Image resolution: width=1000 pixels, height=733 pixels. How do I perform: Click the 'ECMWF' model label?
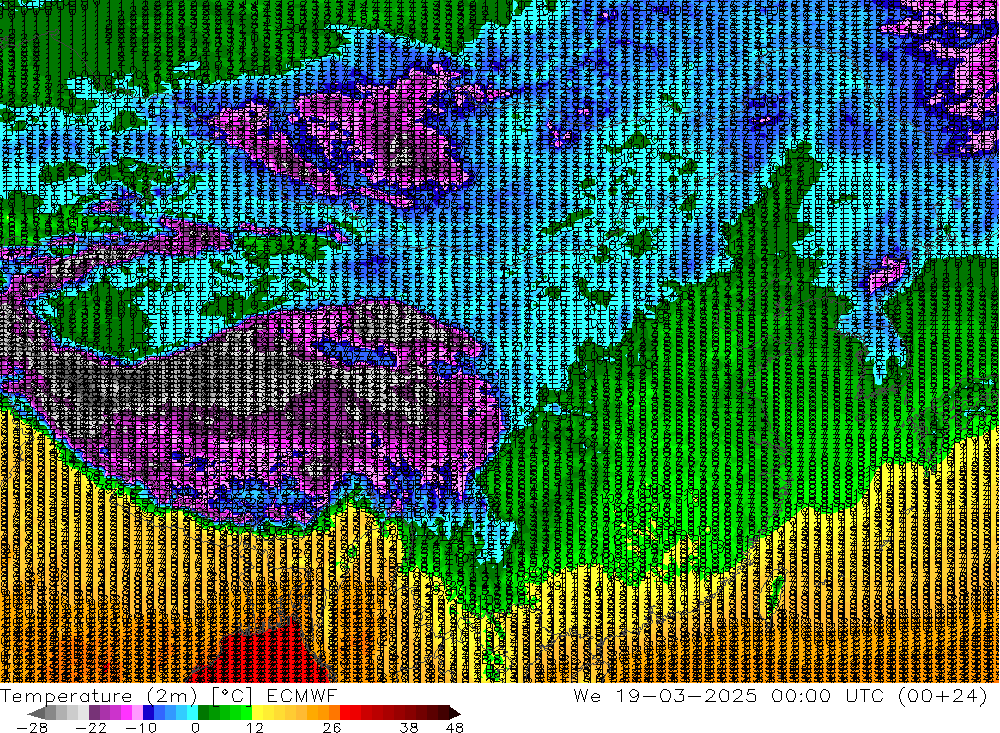pos(302,696)
